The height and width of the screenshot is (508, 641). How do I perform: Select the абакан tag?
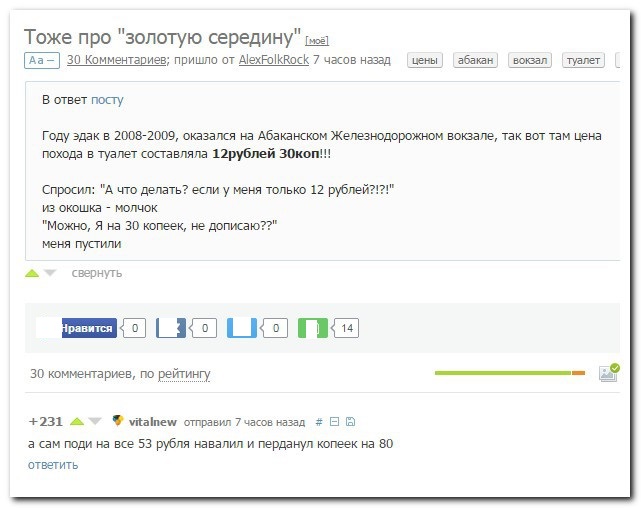pos(475,60)
